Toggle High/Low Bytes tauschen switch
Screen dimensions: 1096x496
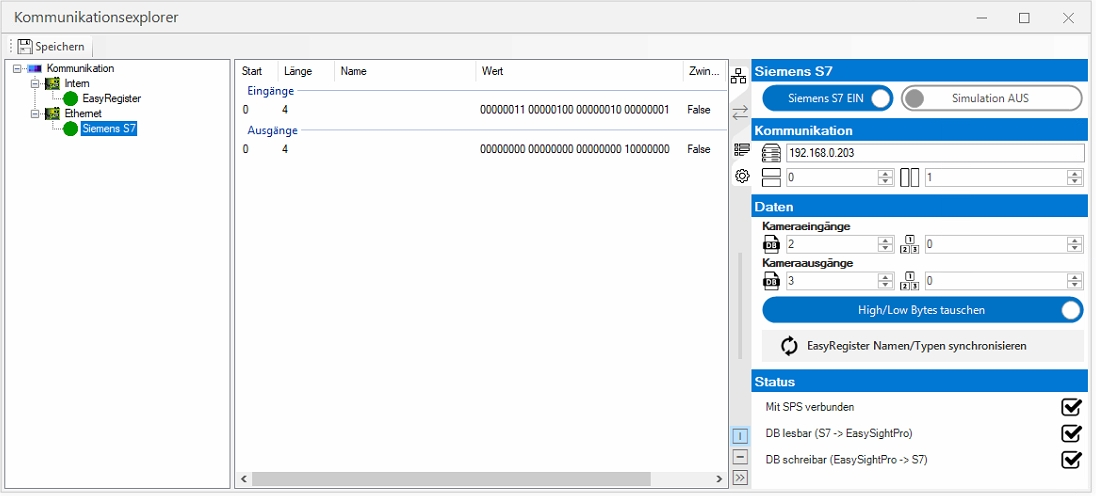922,310
